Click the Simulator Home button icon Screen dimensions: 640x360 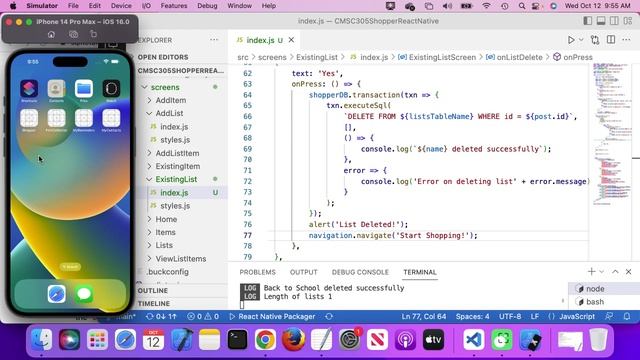click(51, 34)
